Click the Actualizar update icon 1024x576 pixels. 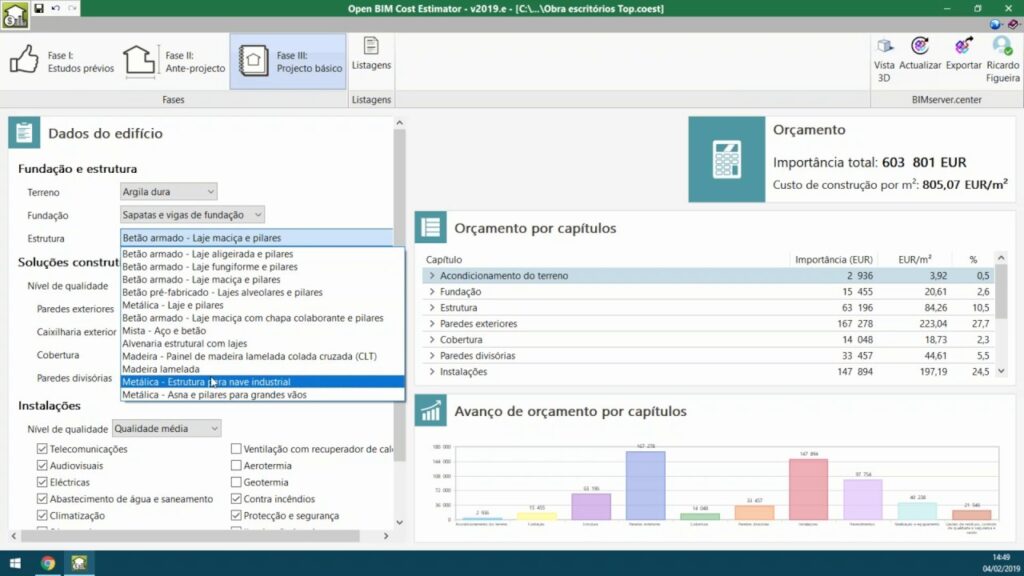coord(920,54)
